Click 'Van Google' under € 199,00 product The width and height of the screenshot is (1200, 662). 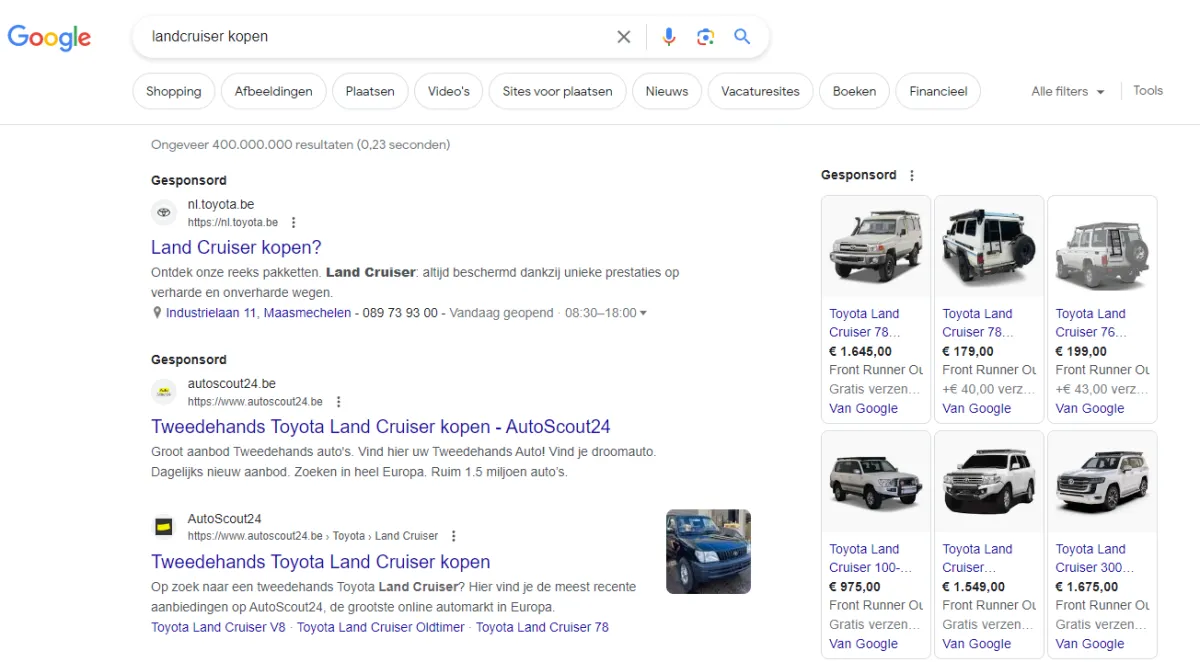[x=1090, y=408]
